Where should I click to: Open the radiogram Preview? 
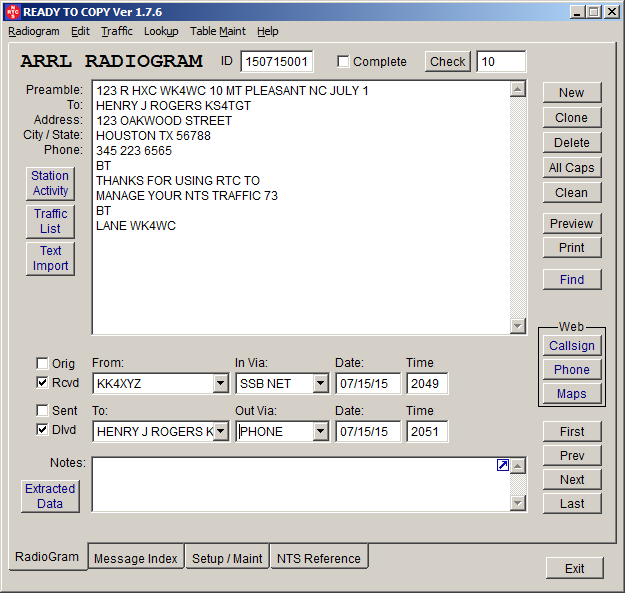tap(572, 224)
